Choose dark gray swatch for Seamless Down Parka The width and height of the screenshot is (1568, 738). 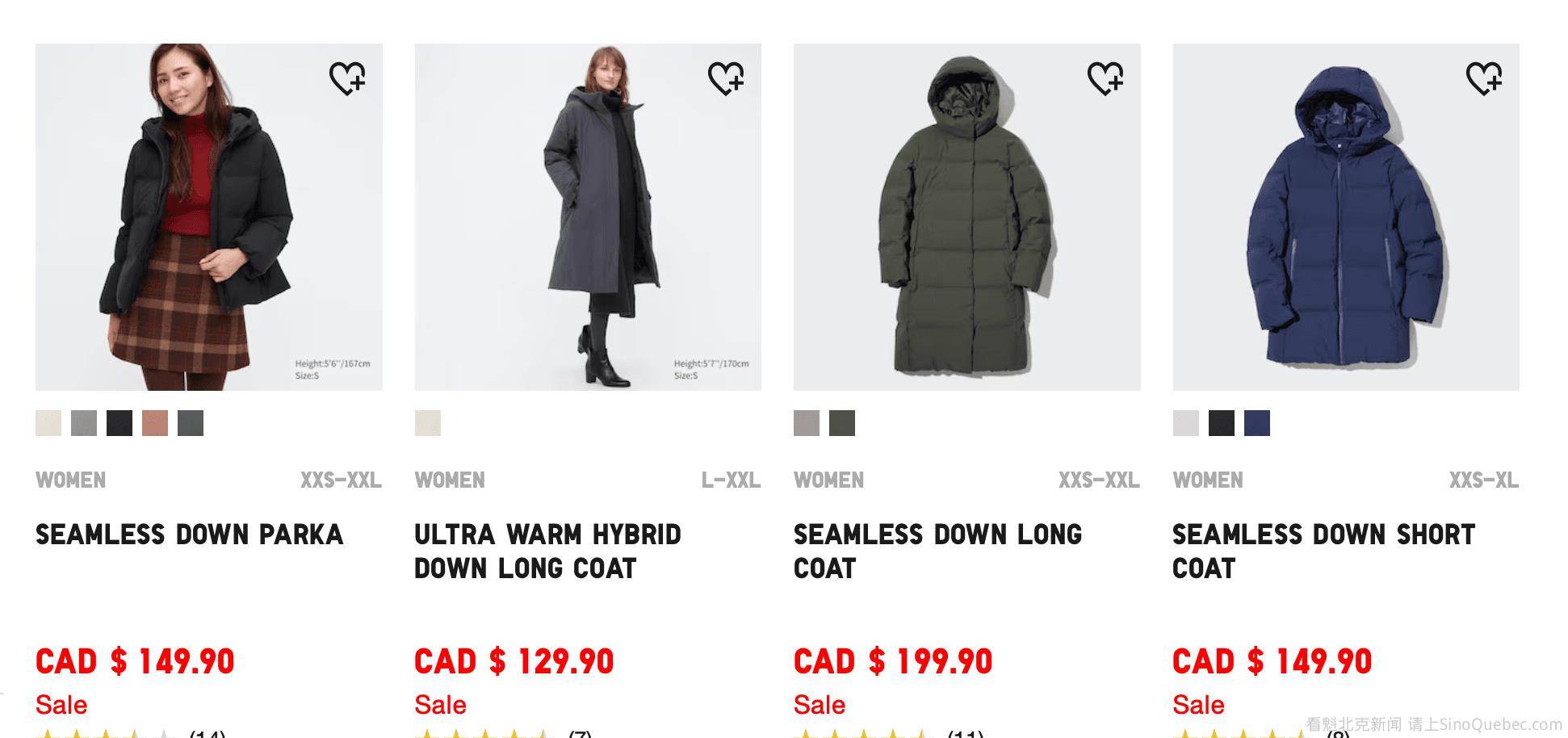point(191,423)
